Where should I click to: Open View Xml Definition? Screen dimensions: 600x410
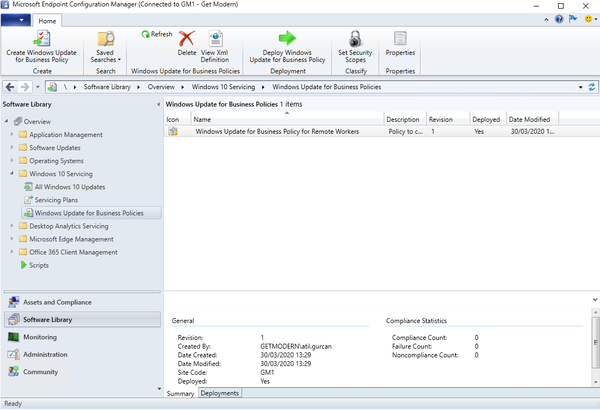[215, 46]
